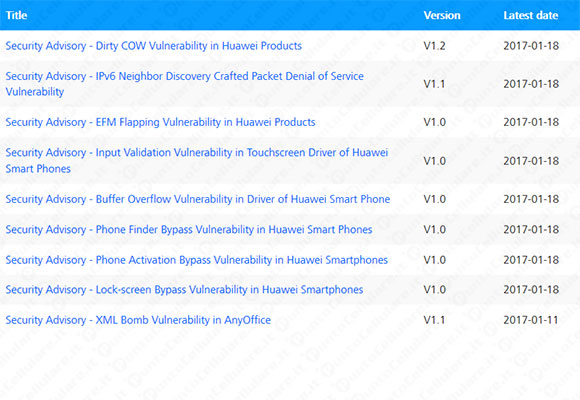Select date 2017-01-18 in Phone Finder row
Image resolution: width=580 pixels, height=400 pixels.
(531, 229)
